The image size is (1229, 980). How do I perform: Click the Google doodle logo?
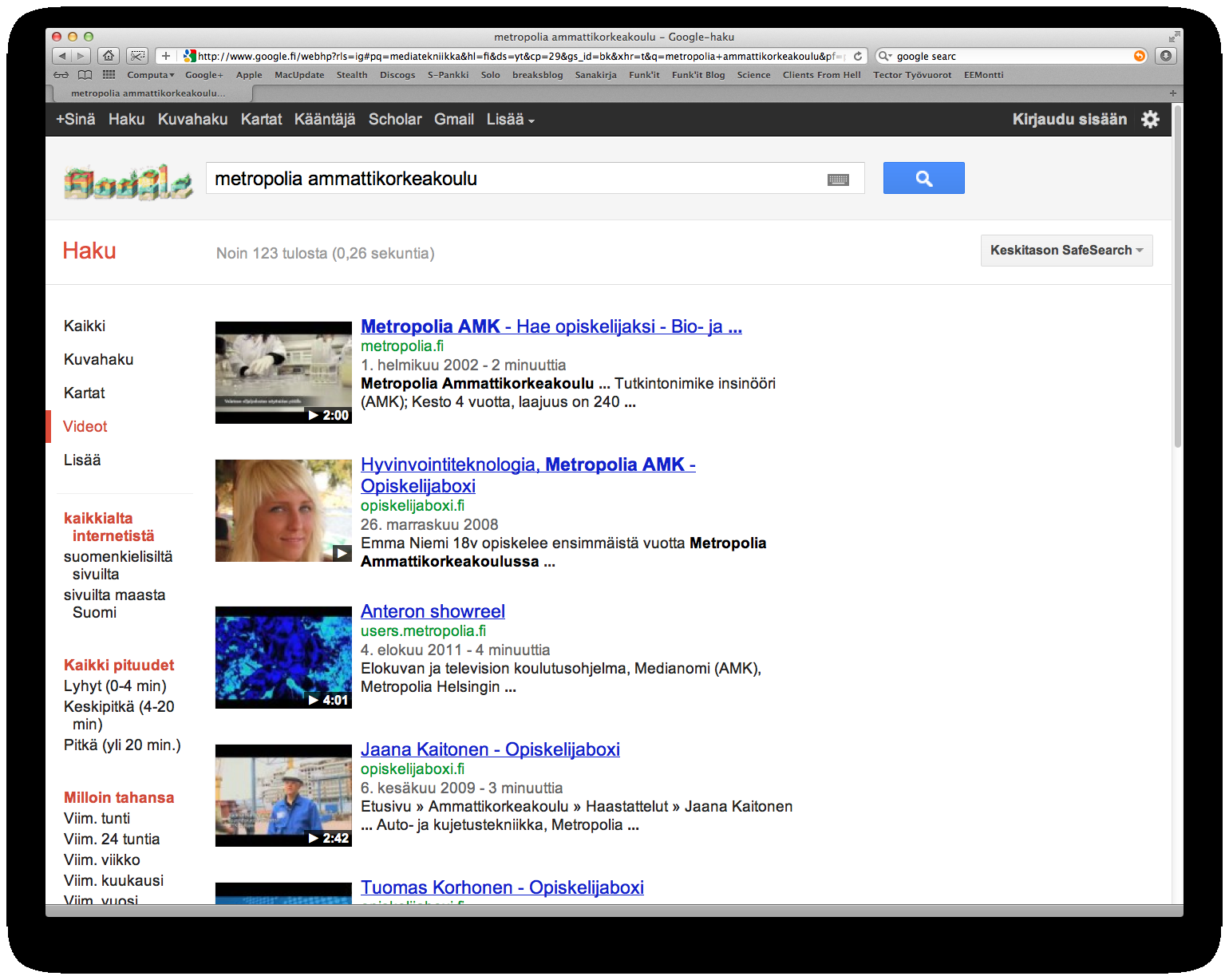pyautogui.click(x=128, y=181)
